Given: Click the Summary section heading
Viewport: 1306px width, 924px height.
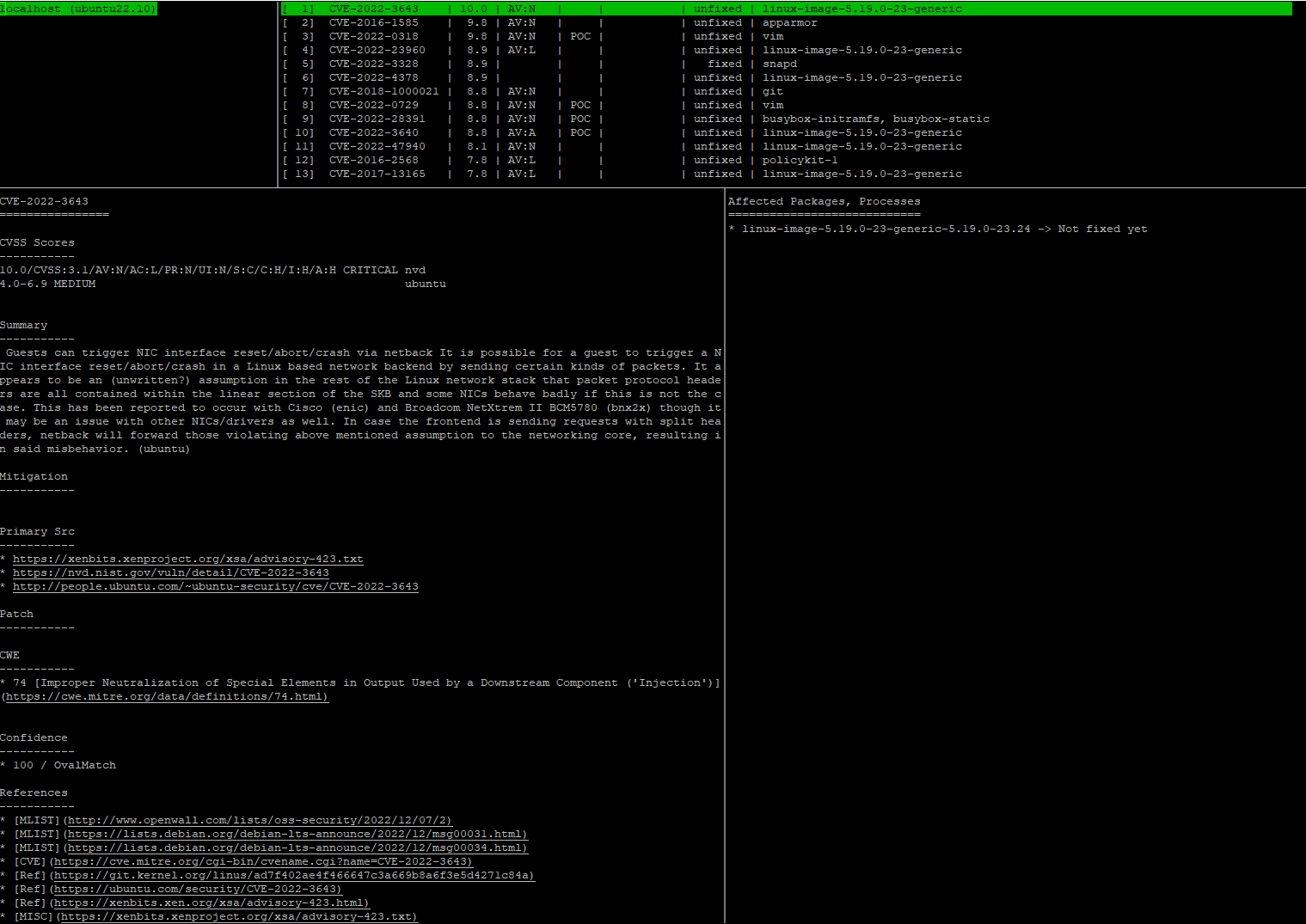Looking at the screenshot, I should pyautogui.click(x=24, y=325).
